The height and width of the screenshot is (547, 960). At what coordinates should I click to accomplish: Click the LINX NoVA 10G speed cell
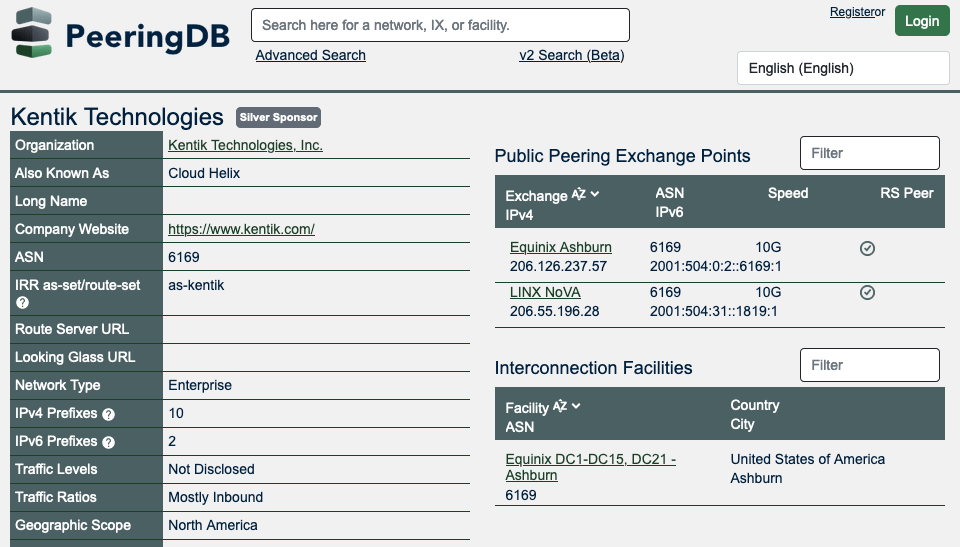tap(768, 292)
